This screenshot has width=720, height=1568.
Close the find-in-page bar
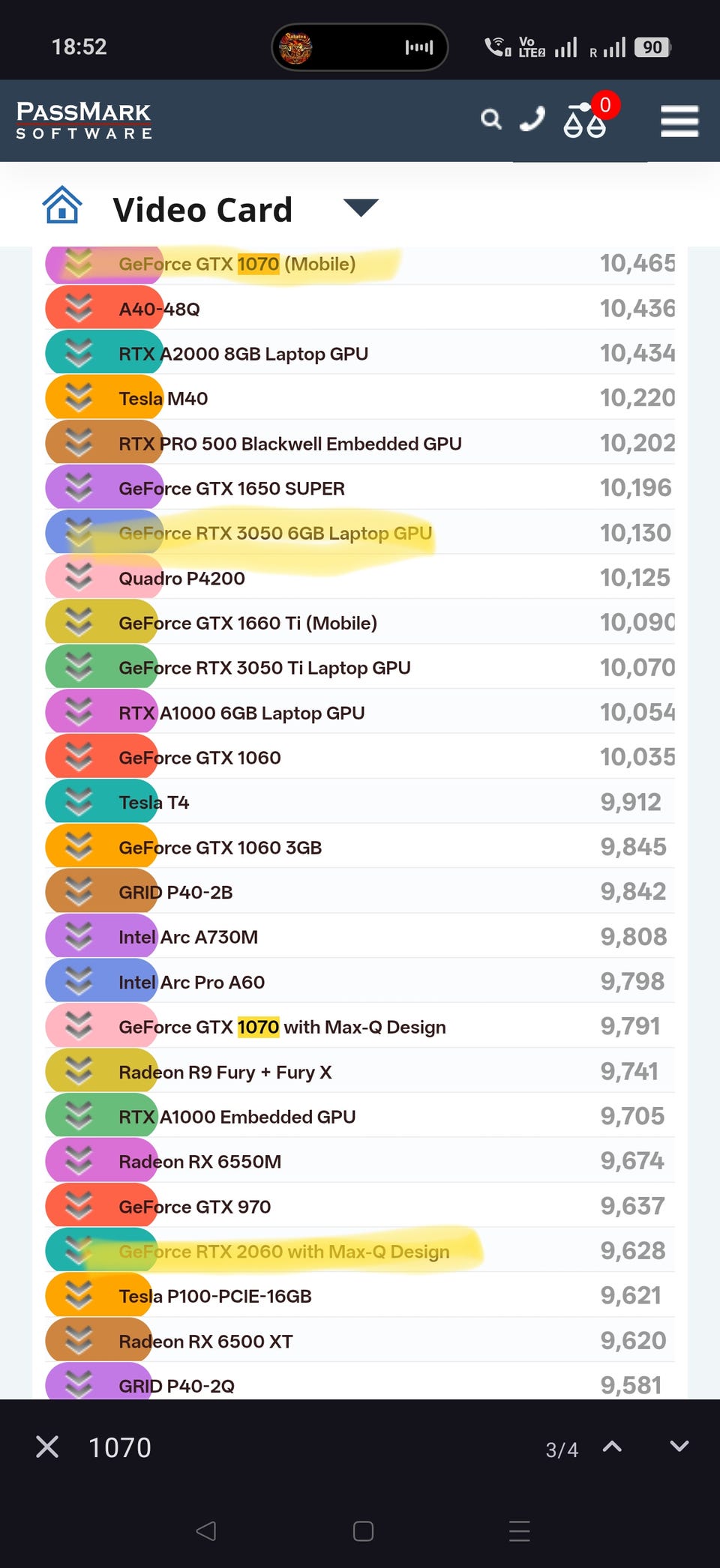[x=47, y=1447]
